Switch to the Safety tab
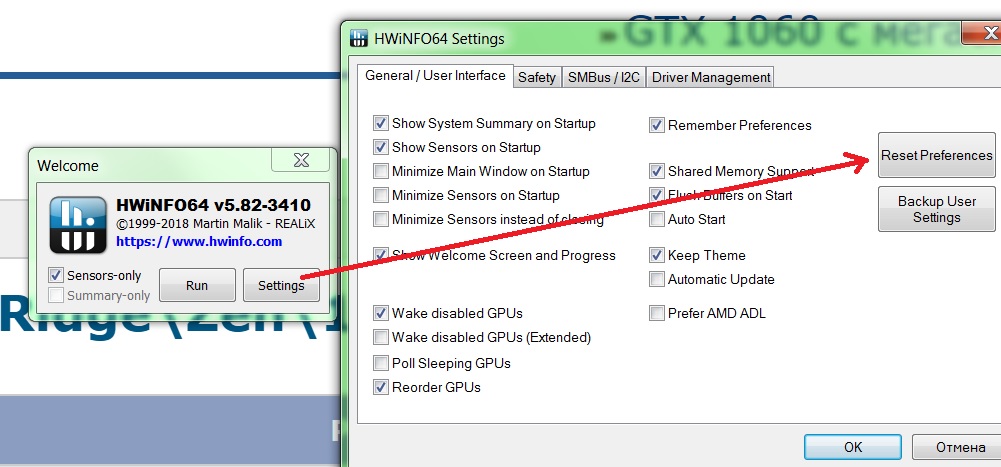 coord(537,78)
